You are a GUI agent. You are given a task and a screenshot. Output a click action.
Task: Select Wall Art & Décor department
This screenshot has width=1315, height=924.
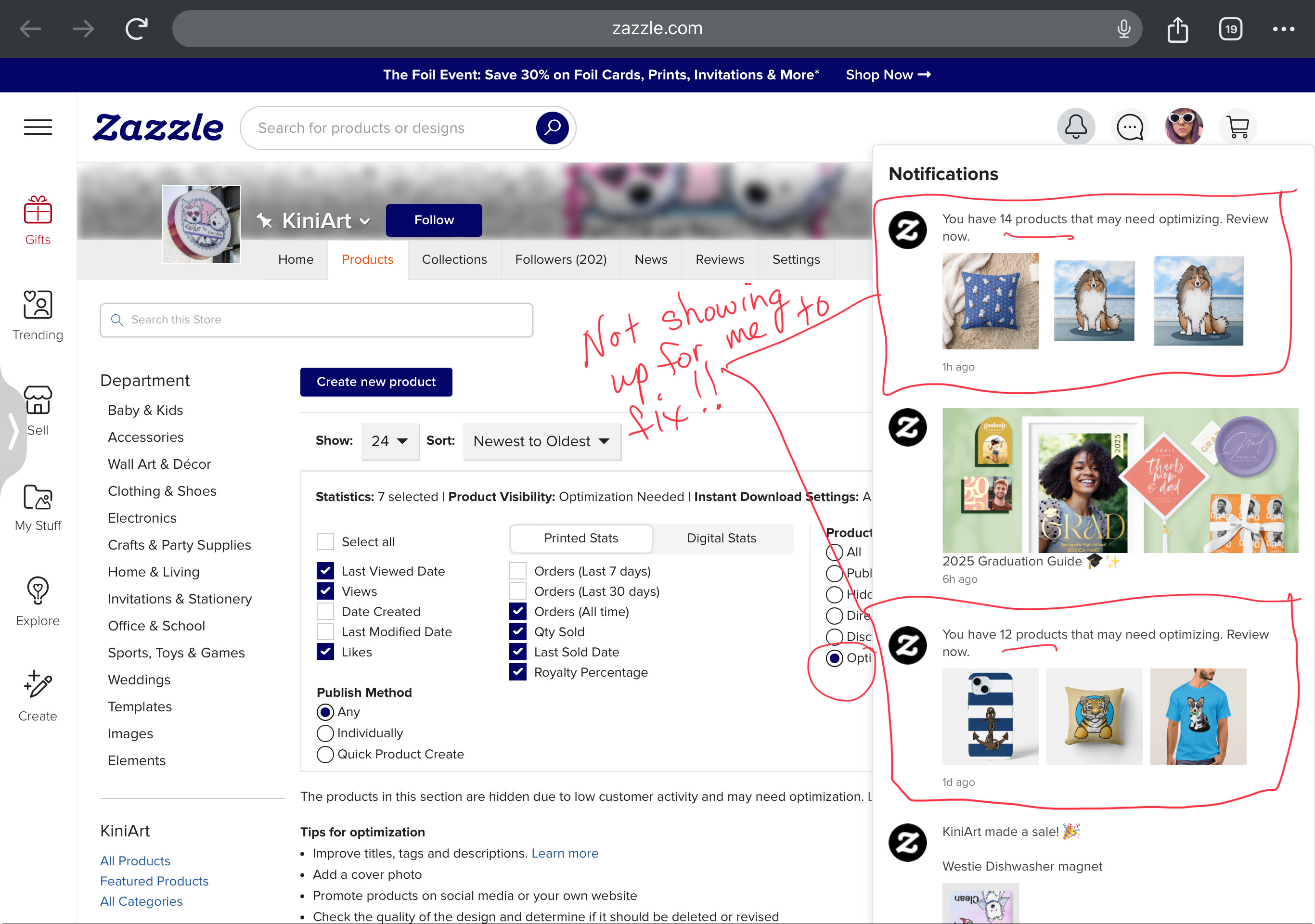pyautogui.click(x=159, y=464)
